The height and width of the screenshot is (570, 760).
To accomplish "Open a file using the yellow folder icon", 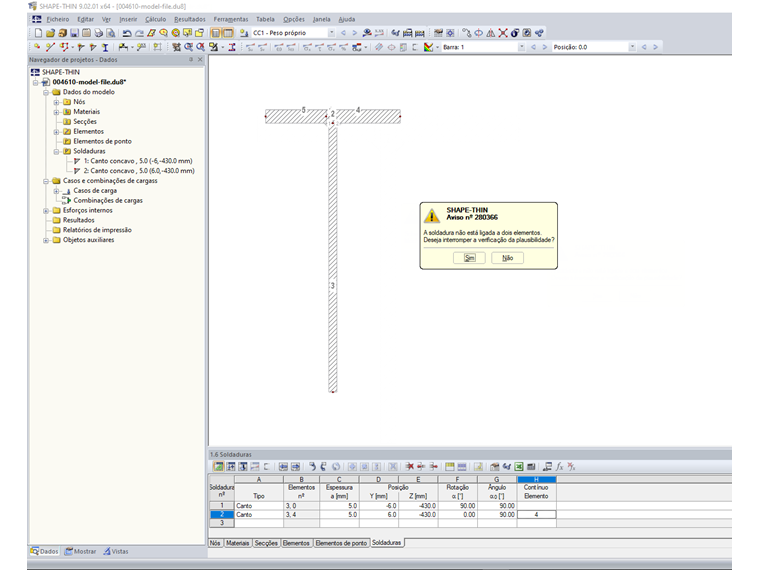I will pyautogui.click(x=50, y=33).
